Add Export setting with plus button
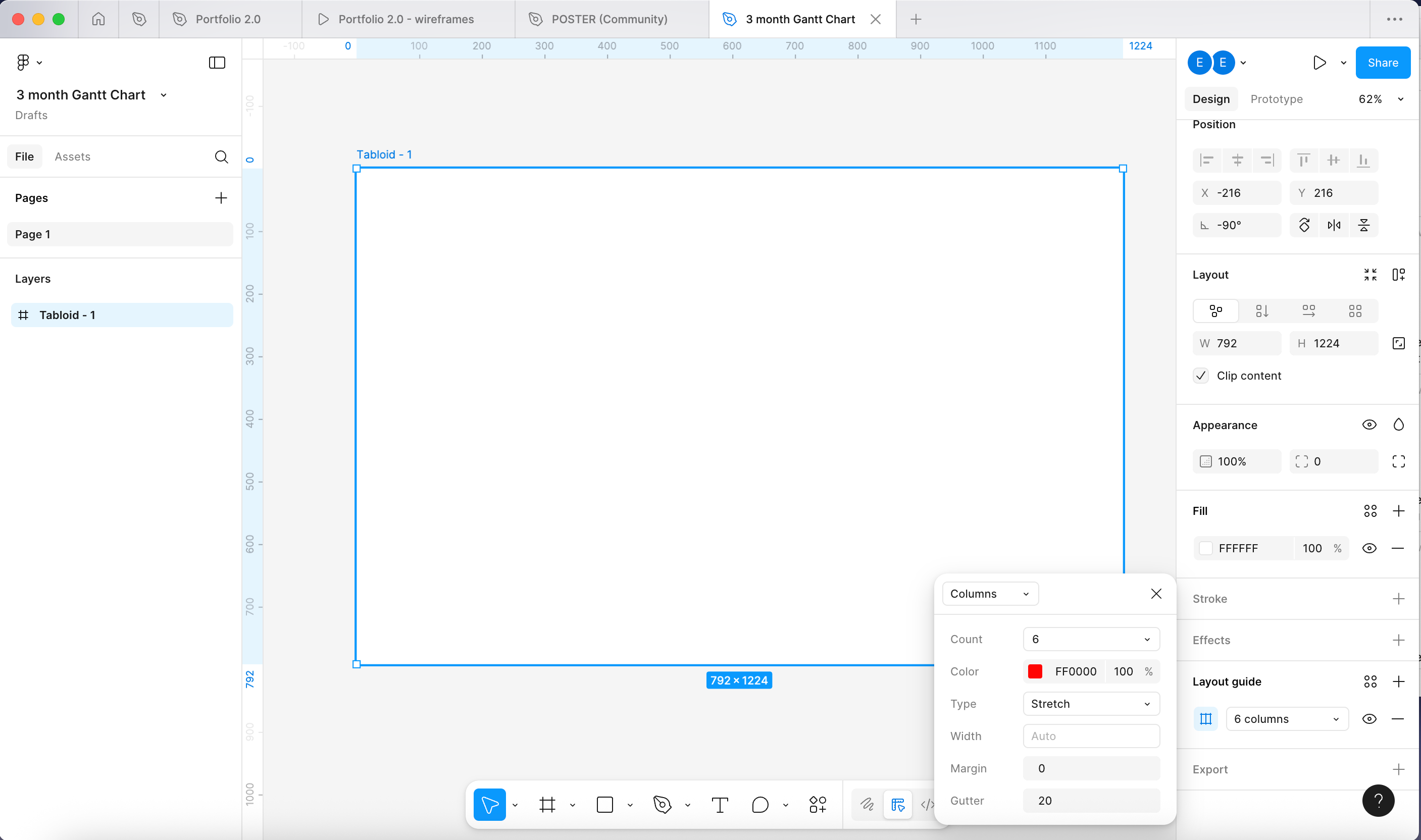 pos(1398,769)
